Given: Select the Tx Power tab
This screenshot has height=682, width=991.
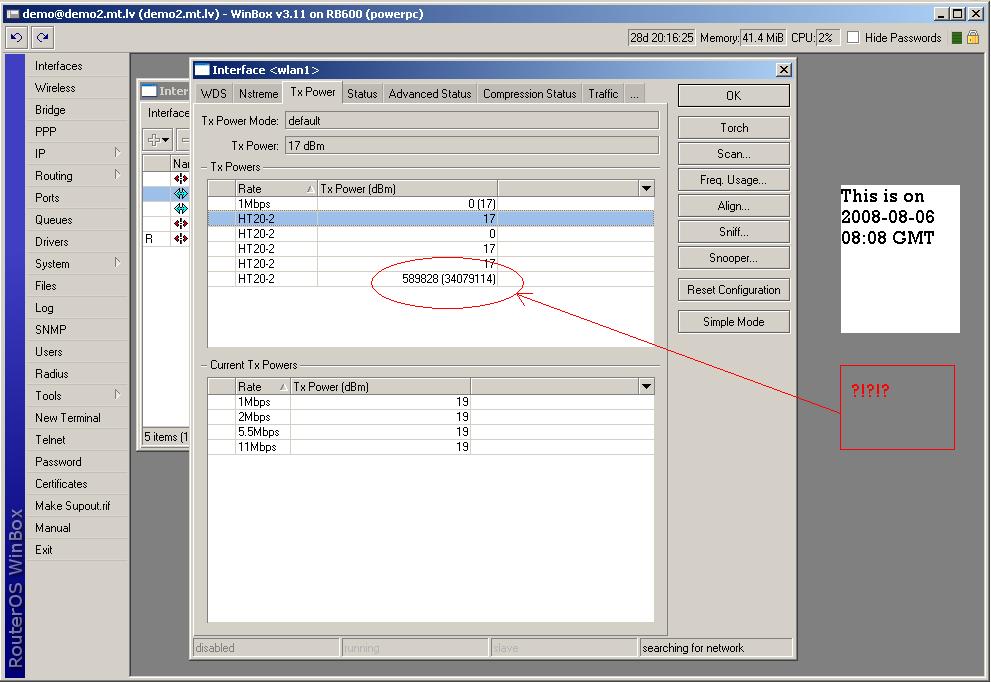Looking at the screenshot, I should click(313, 92).
